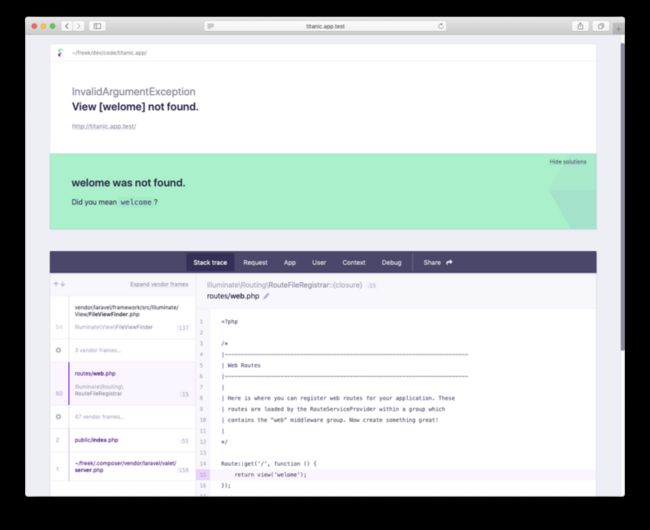Image resolution: width=650 pixels, height=530 pixels.
Task: Add new tab with plus button
Action: pos(618,29)
